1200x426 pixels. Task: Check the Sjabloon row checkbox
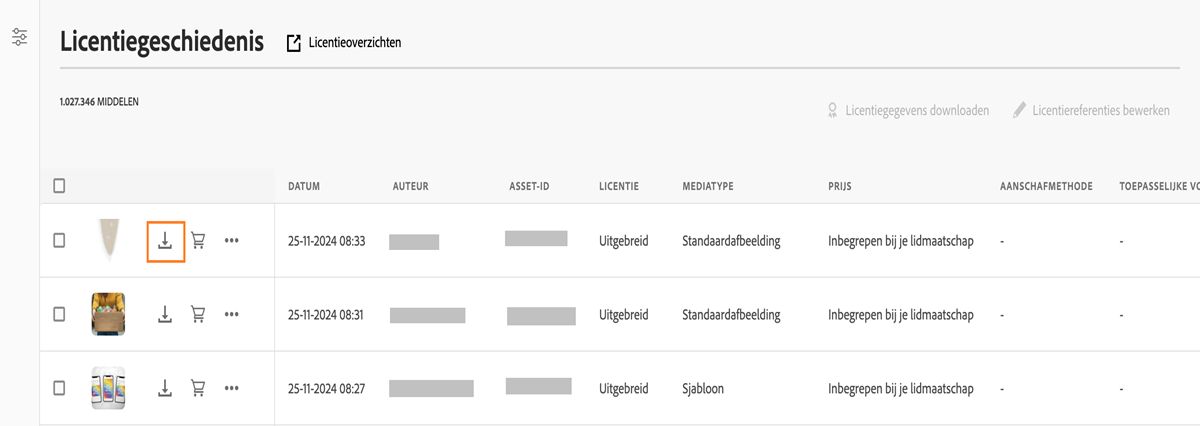pos(59,388)
